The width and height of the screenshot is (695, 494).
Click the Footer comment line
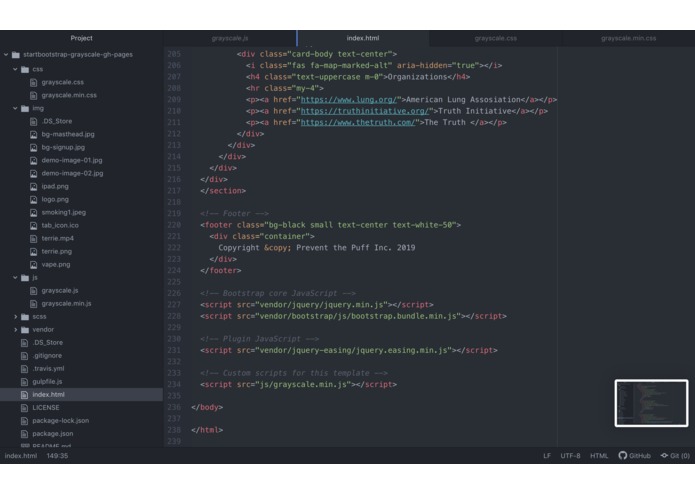(x=234, y=214)
